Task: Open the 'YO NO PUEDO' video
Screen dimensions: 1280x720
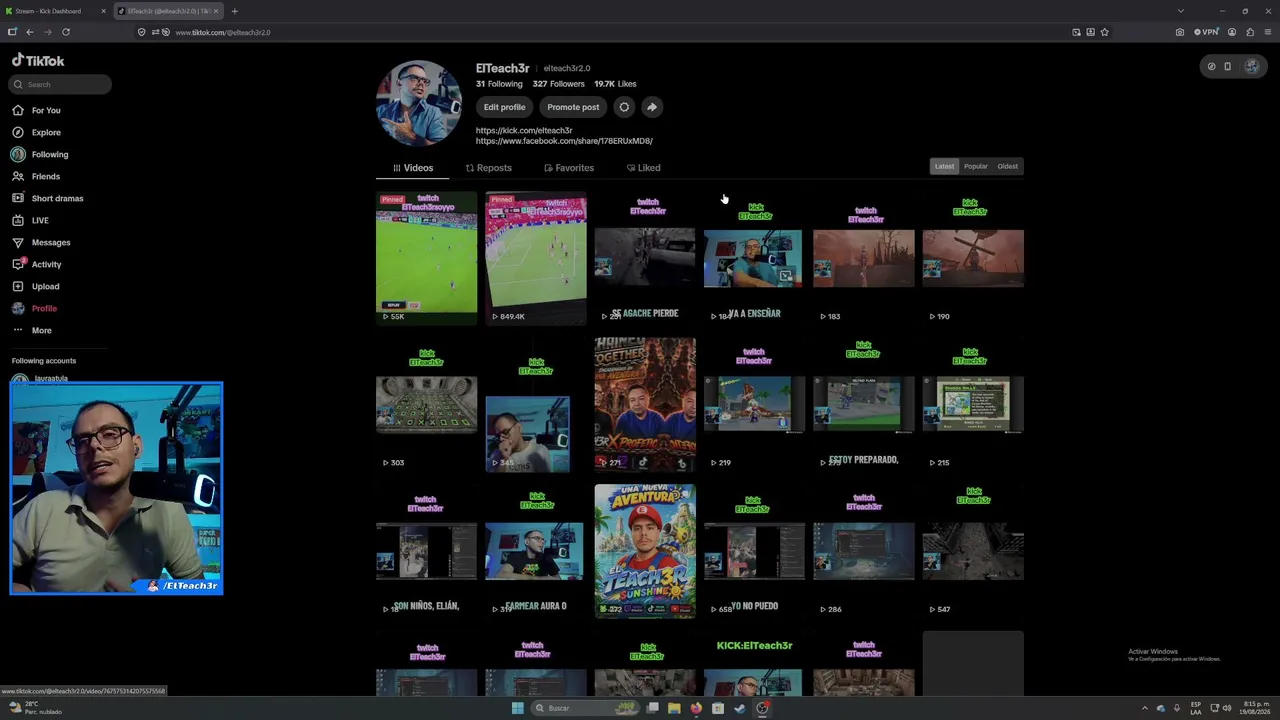Action: click(754, 551)
